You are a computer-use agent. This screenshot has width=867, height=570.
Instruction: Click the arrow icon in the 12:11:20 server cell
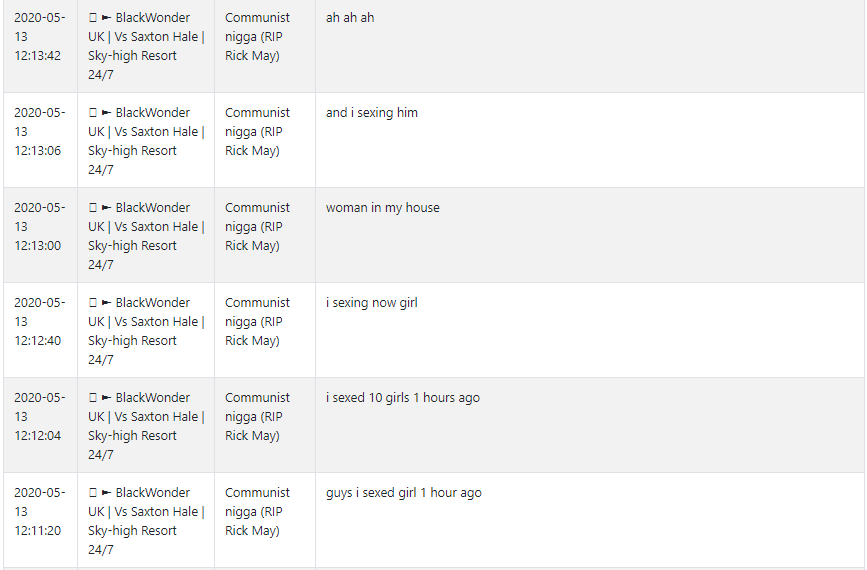tap(107, 493)
